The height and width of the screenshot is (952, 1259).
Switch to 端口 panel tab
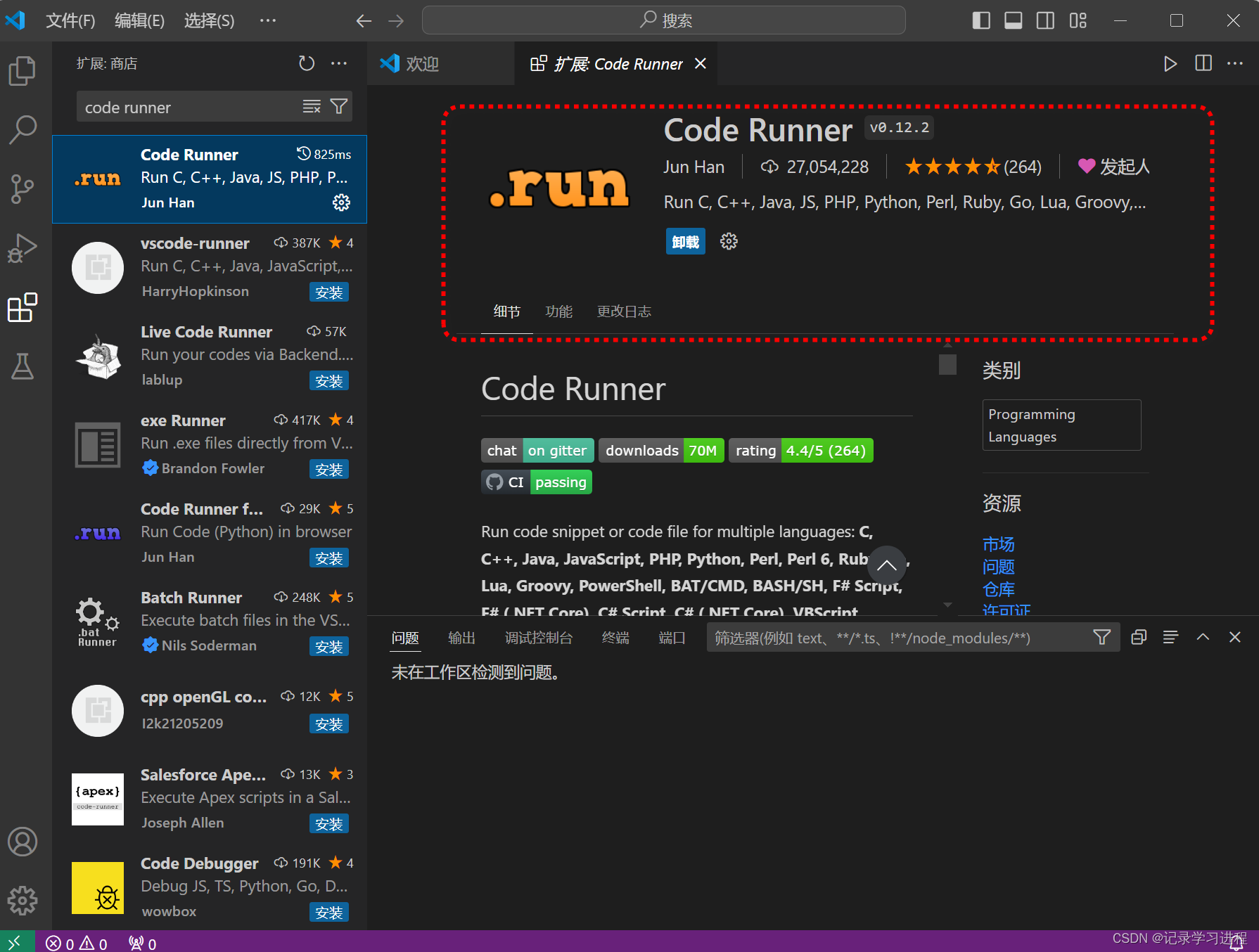click(672, 638)
